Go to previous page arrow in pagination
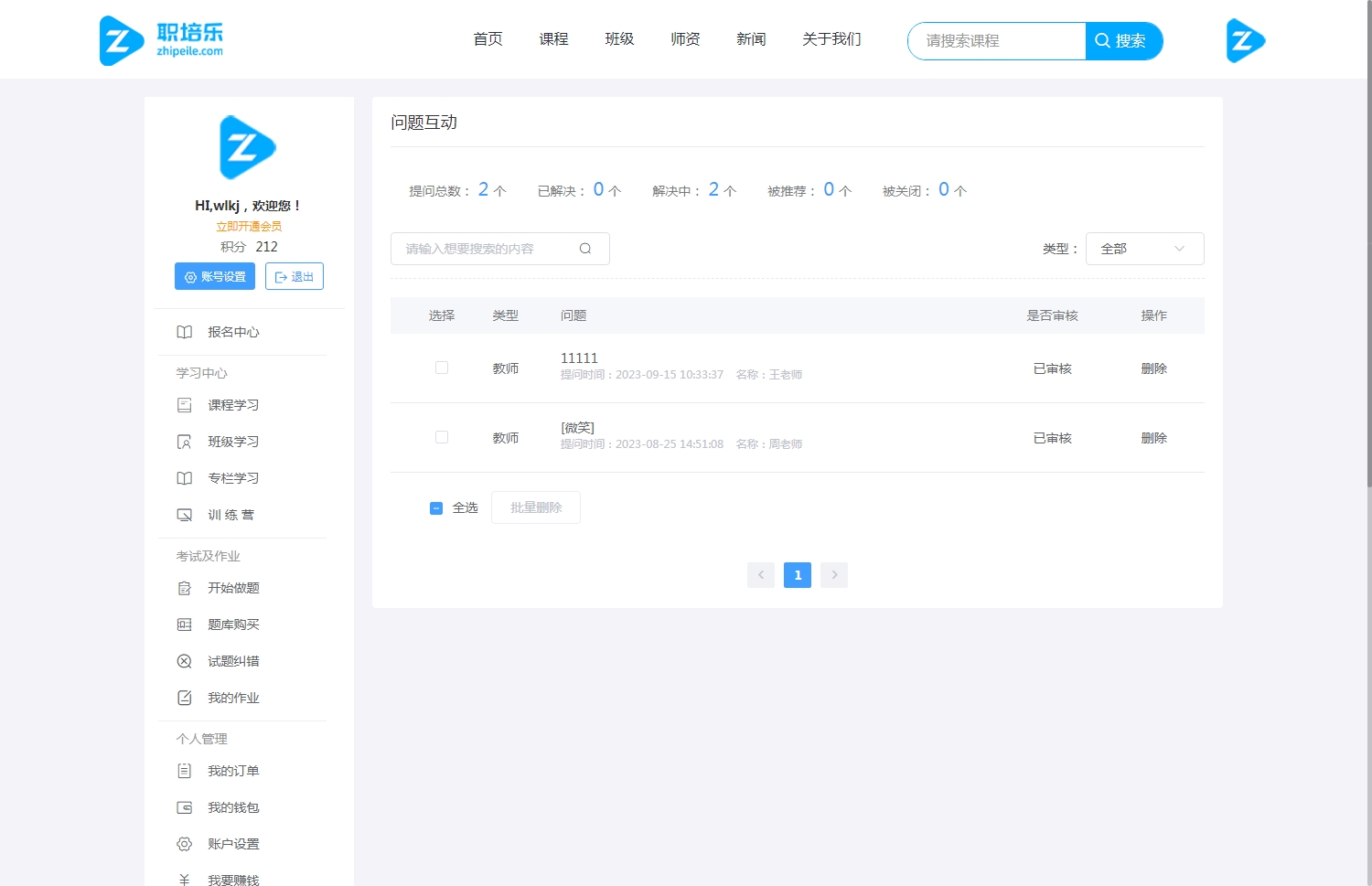The image size is (1372, 886). [761, 575]
